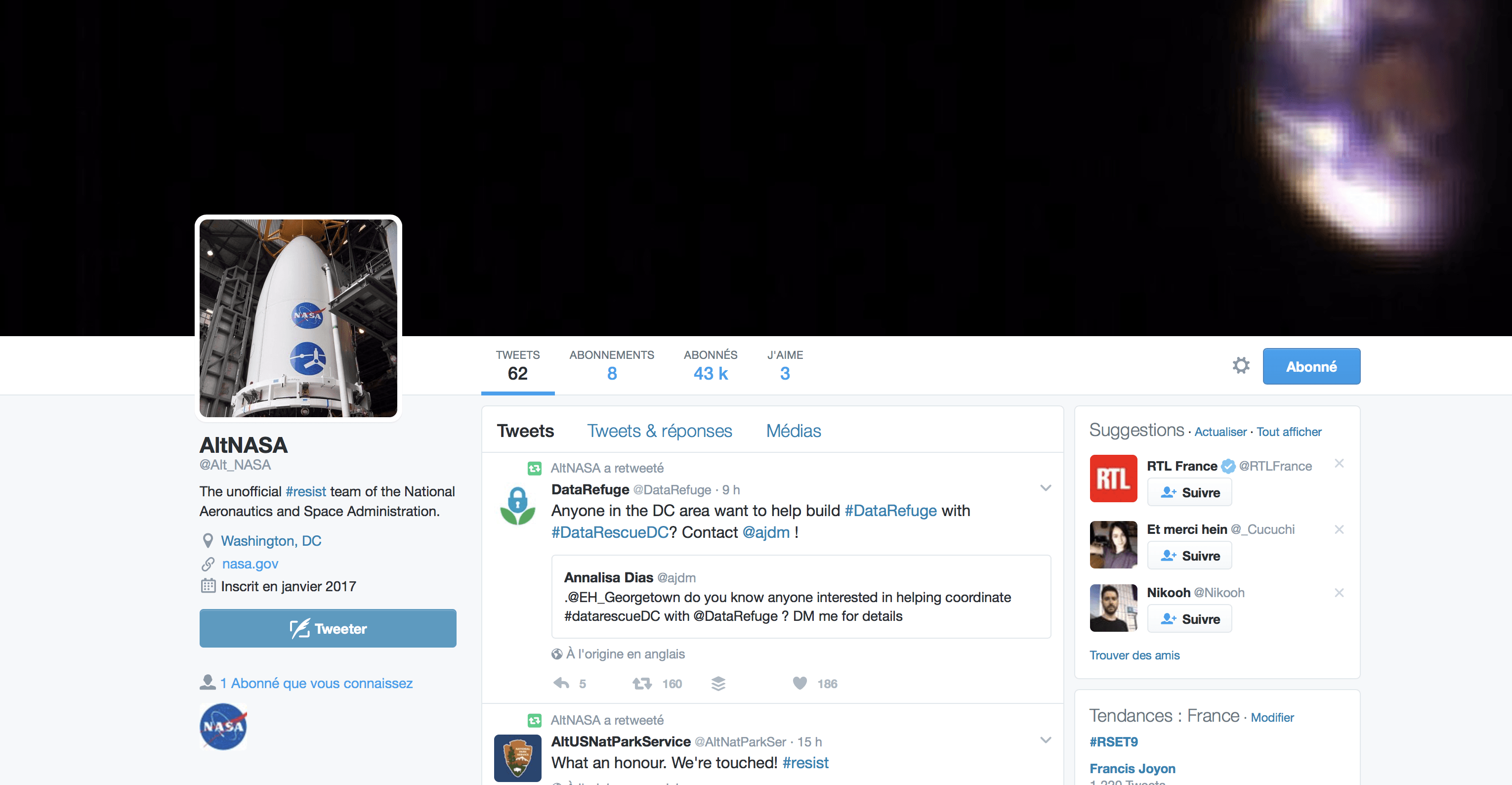Open the quoted Annalisa Dias tweet

[800, 597]
